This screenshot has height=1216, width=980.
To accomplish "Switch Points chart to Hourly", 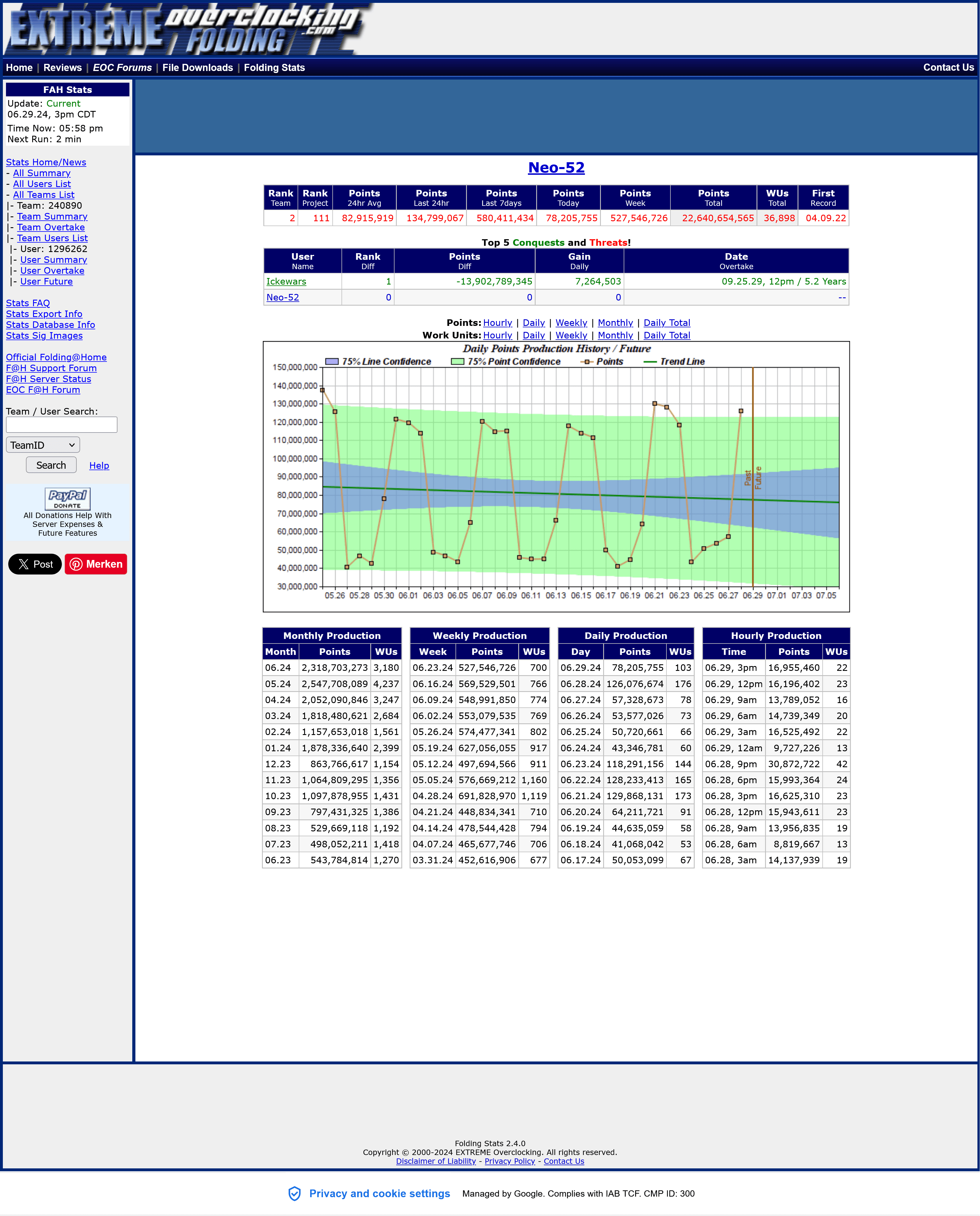I will click(497, 323).
